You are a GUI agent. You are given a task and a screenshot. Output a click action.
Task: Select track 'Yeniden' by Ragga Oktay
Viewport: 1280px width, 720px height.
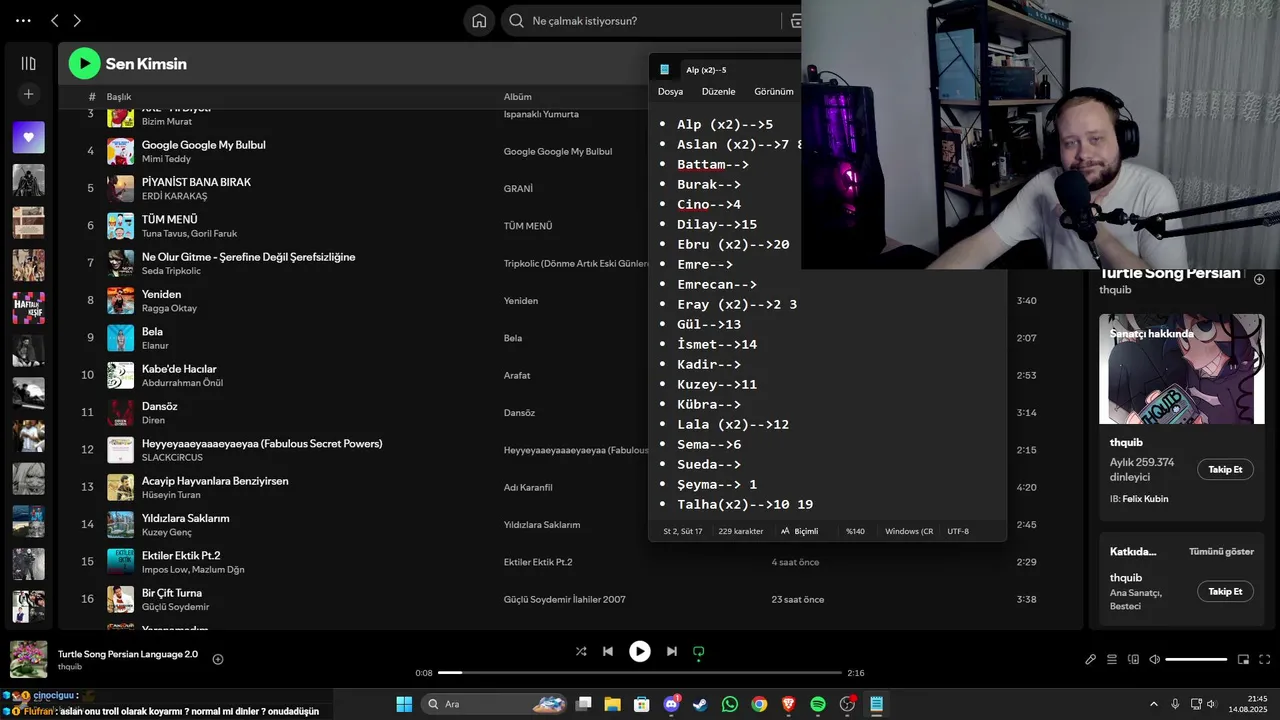pos(161,294)
